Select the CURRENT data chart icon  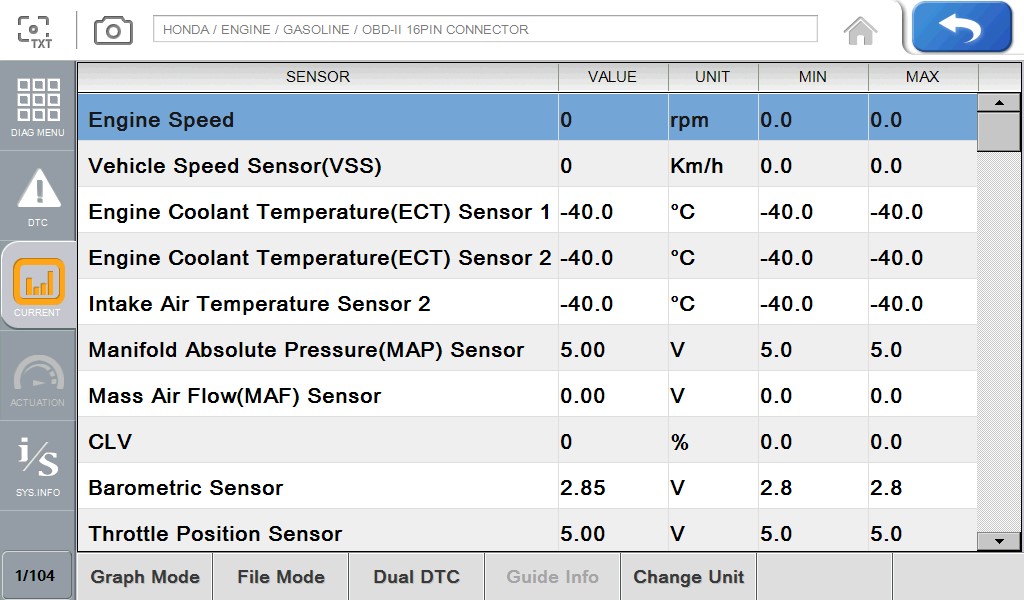tap(38, 287)
